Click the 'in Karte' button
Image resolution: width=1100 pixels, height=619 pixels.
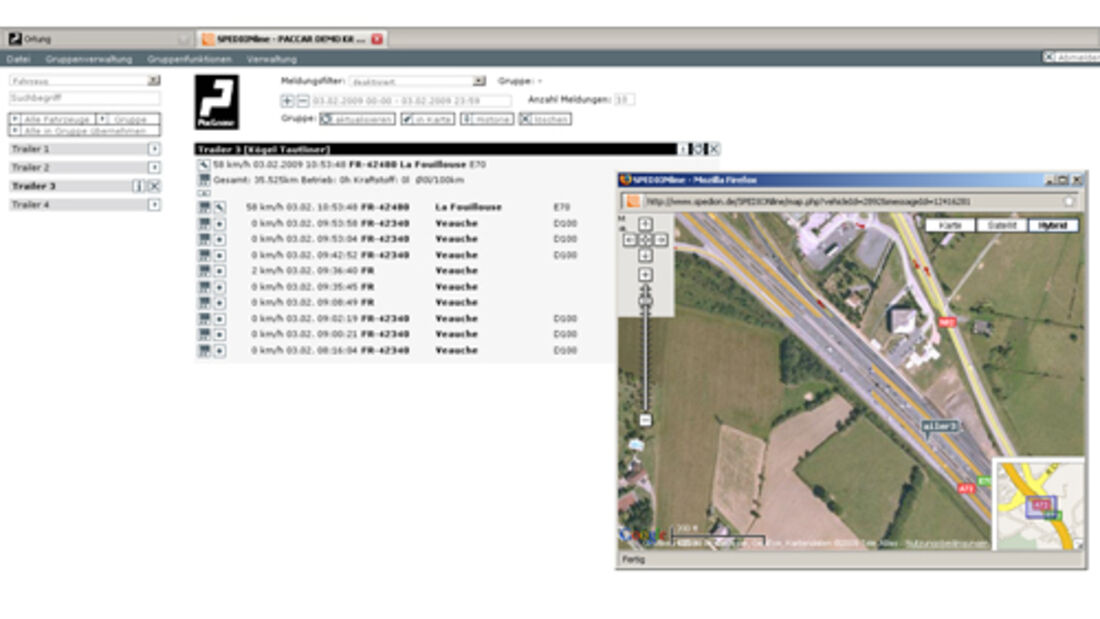[x=427, y=119]
